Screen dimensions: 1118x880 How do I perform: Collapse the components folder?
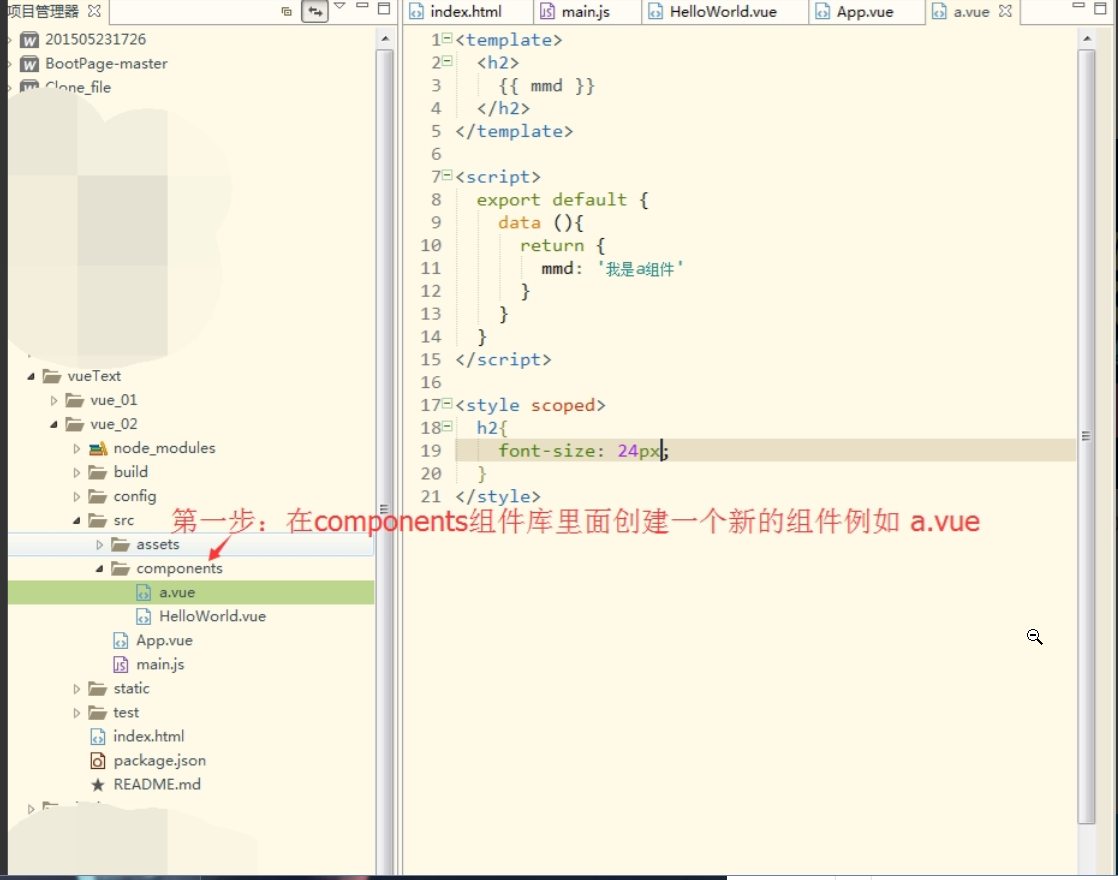99,568
